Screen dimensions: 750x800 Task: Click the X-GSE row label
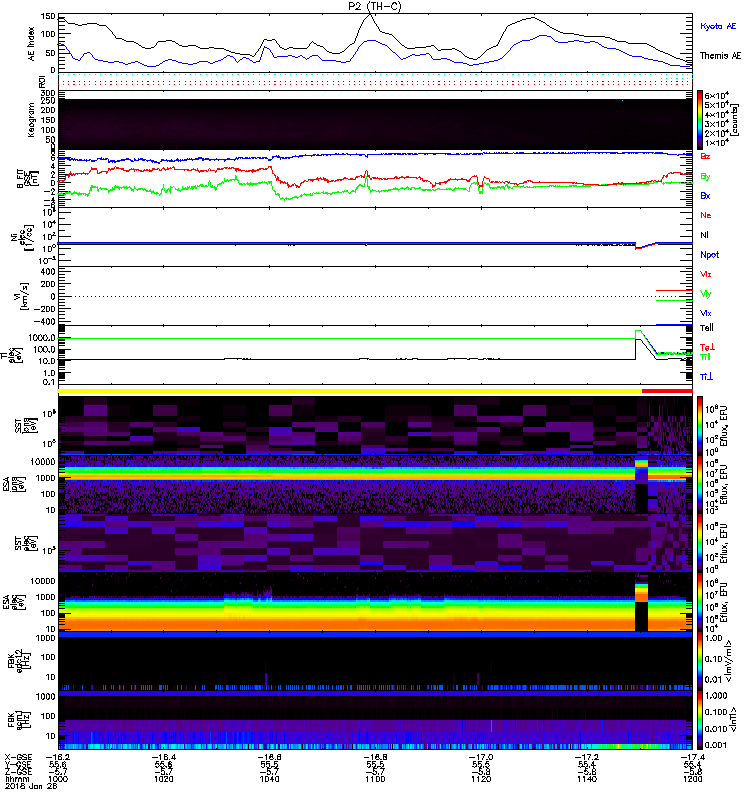pyautogui.click(x=18, y=757)
